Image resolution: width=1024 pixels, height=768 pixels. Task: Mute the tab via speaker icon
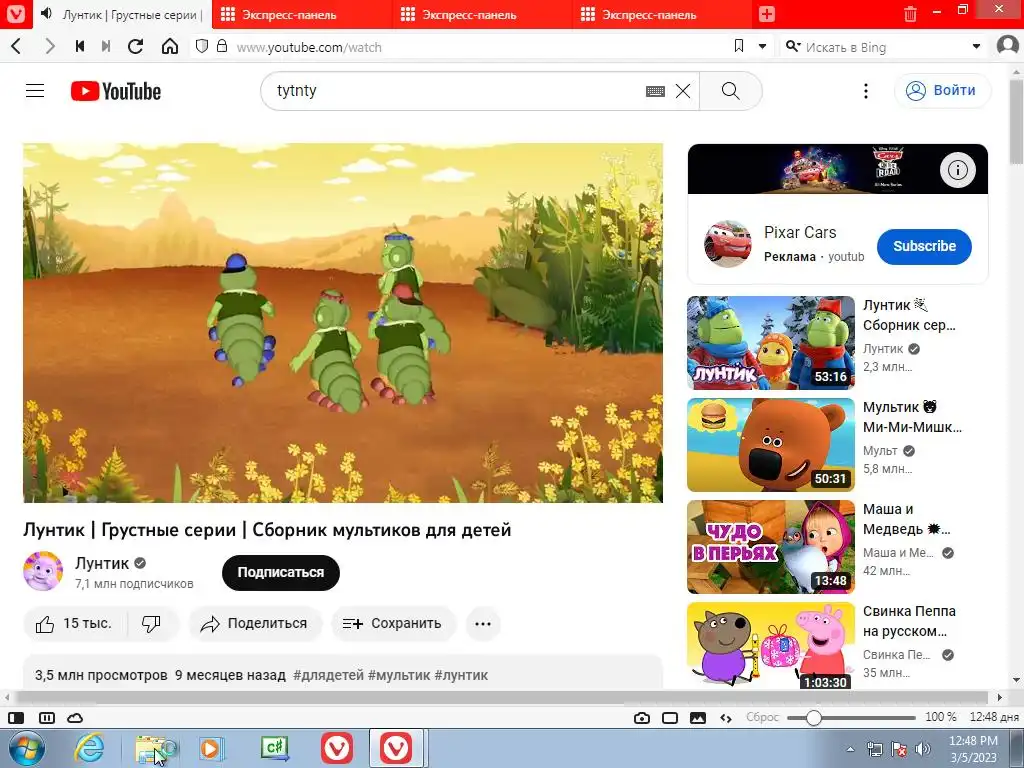tap(46, 14)
